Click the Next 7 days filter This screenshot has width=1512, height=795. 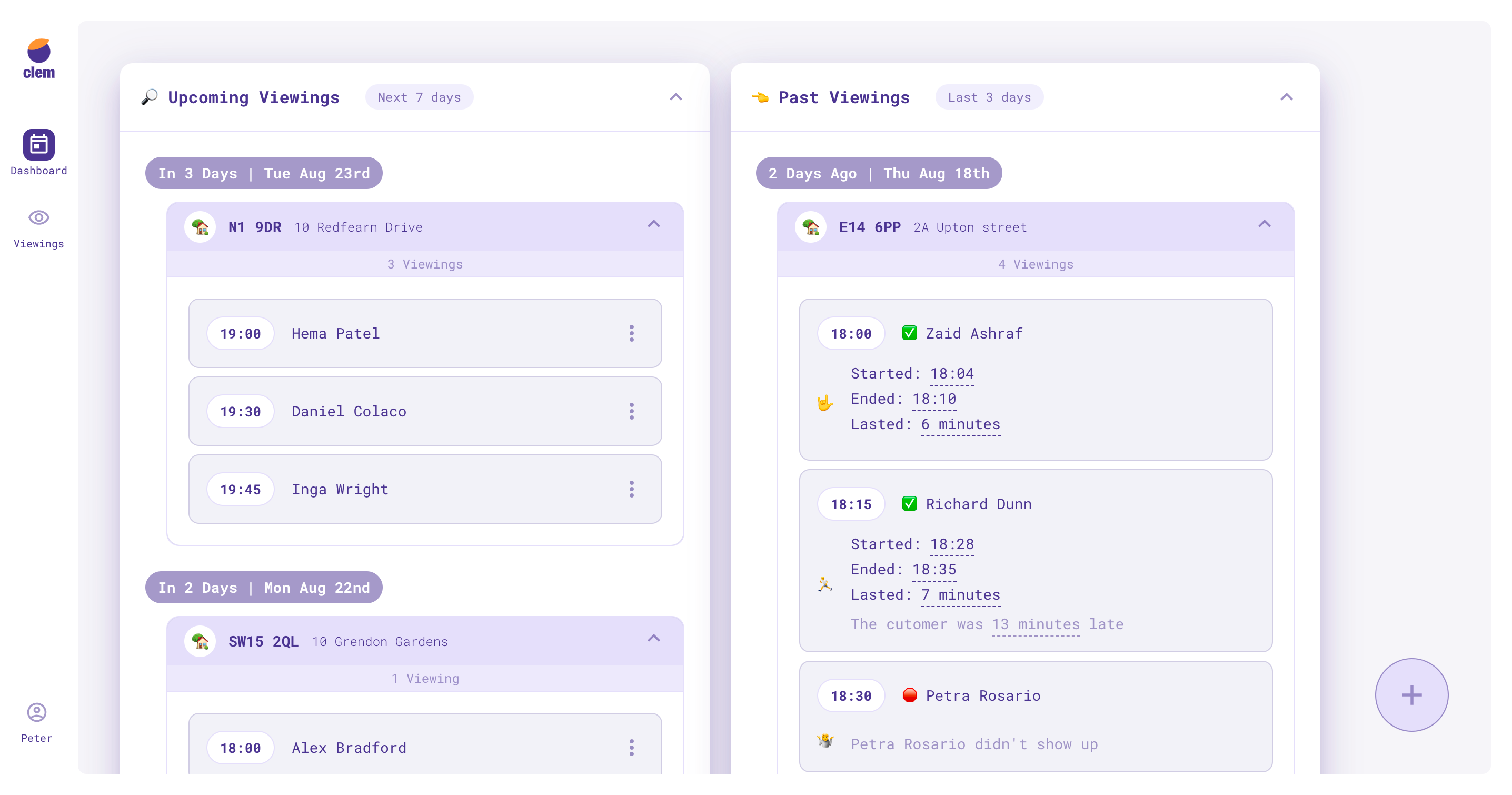point(419,97)
